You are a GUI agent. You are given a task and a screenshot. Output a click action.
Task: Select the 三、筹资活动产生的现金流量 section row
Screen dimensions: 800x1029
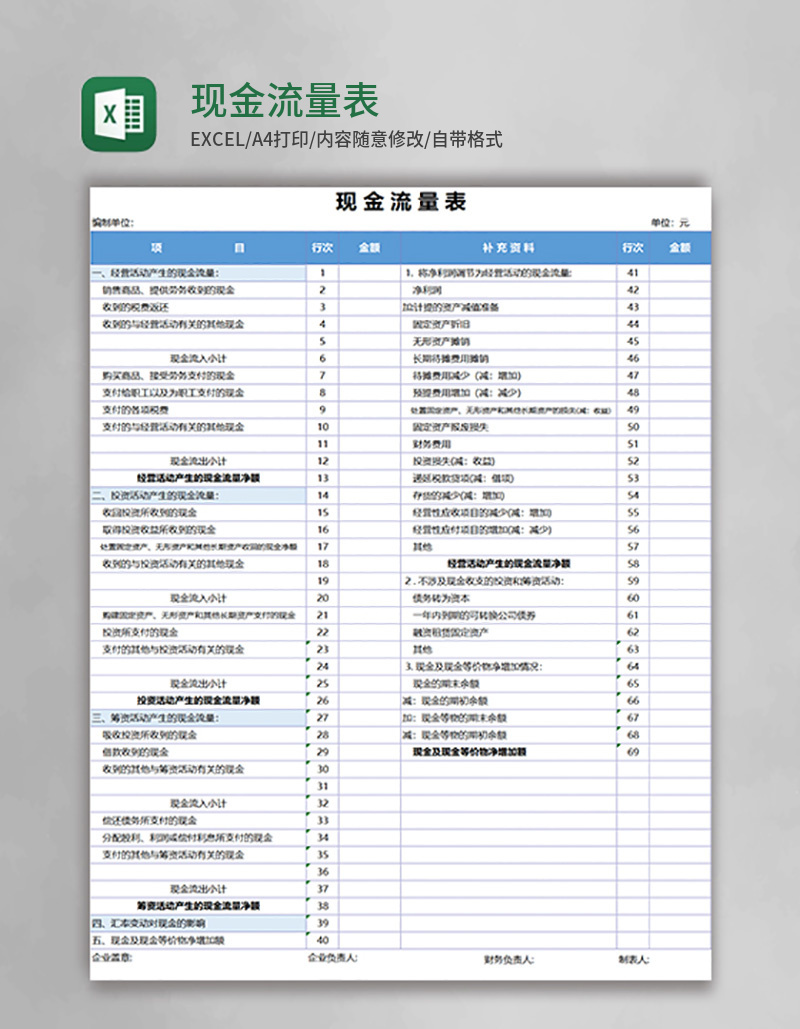tap(165, 716)
